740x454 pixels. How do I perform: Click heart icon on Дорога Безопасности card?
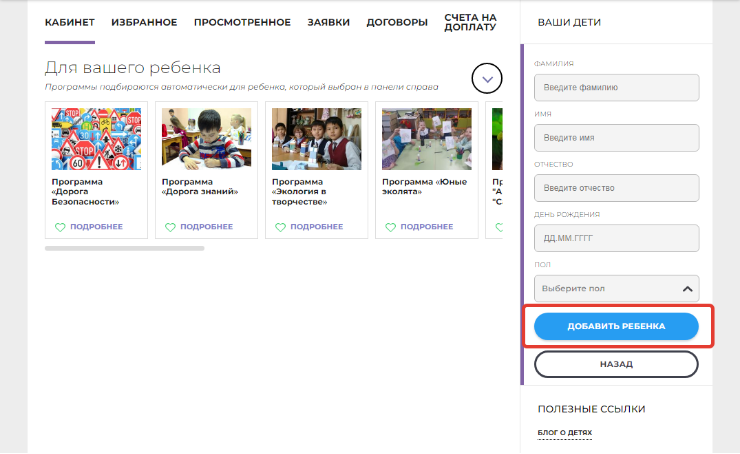59,227
